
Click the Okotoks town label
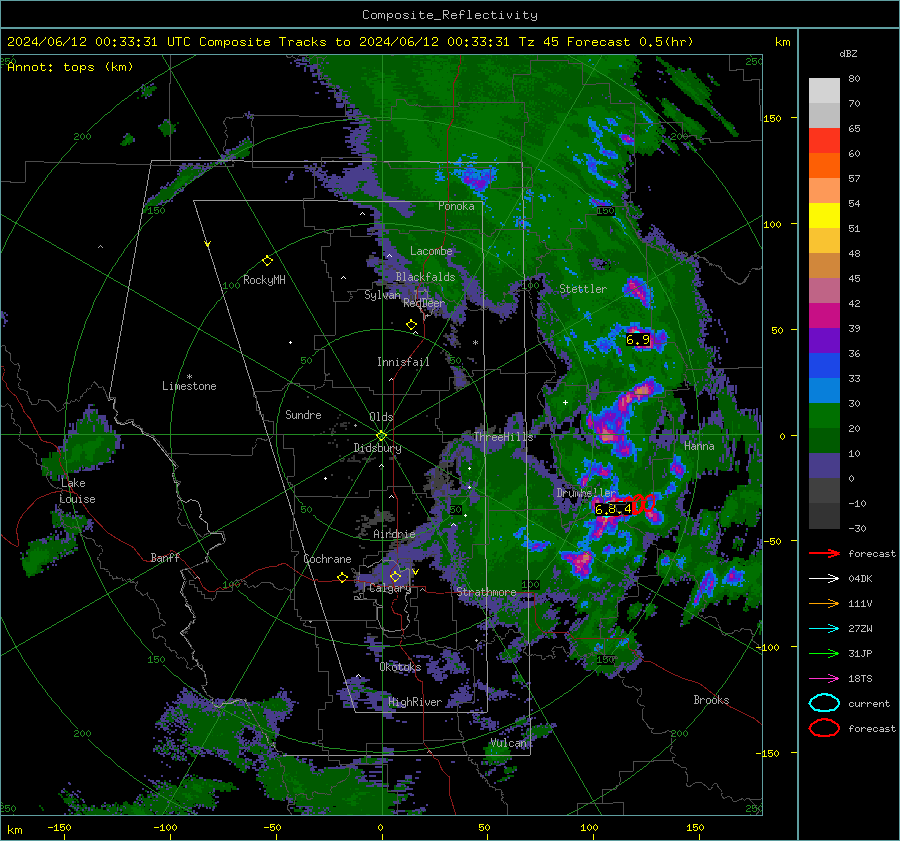[400, 666]
